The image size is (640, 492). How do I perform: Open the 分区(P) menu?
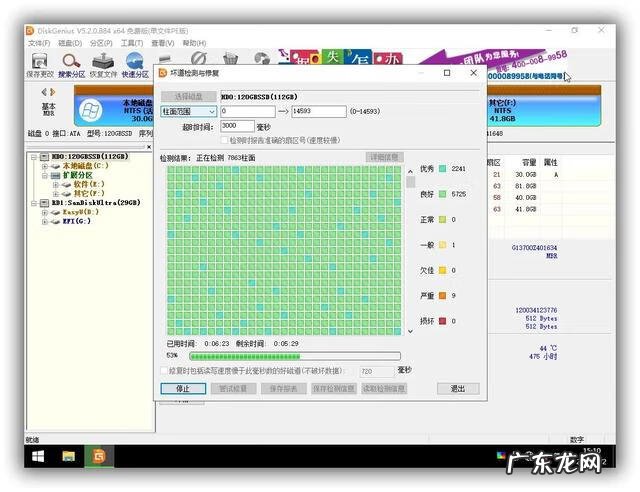[101, 43]
